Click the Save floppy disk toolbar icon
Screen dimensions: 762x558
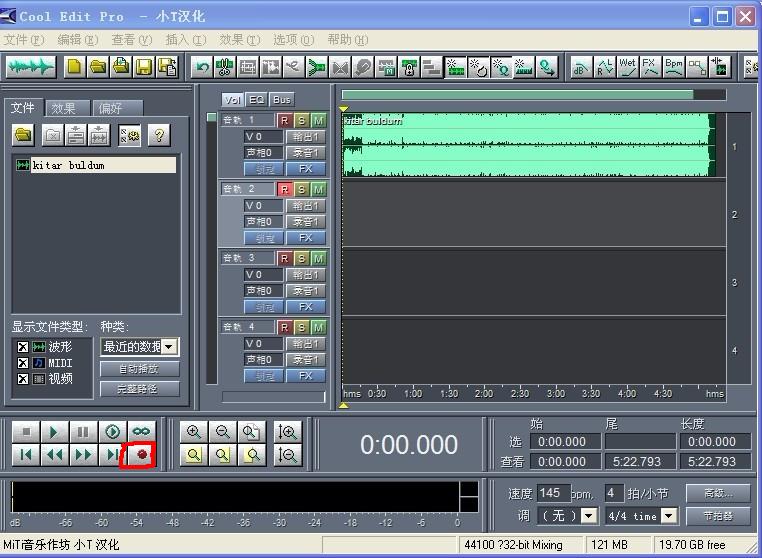click(x=144, y=67)
